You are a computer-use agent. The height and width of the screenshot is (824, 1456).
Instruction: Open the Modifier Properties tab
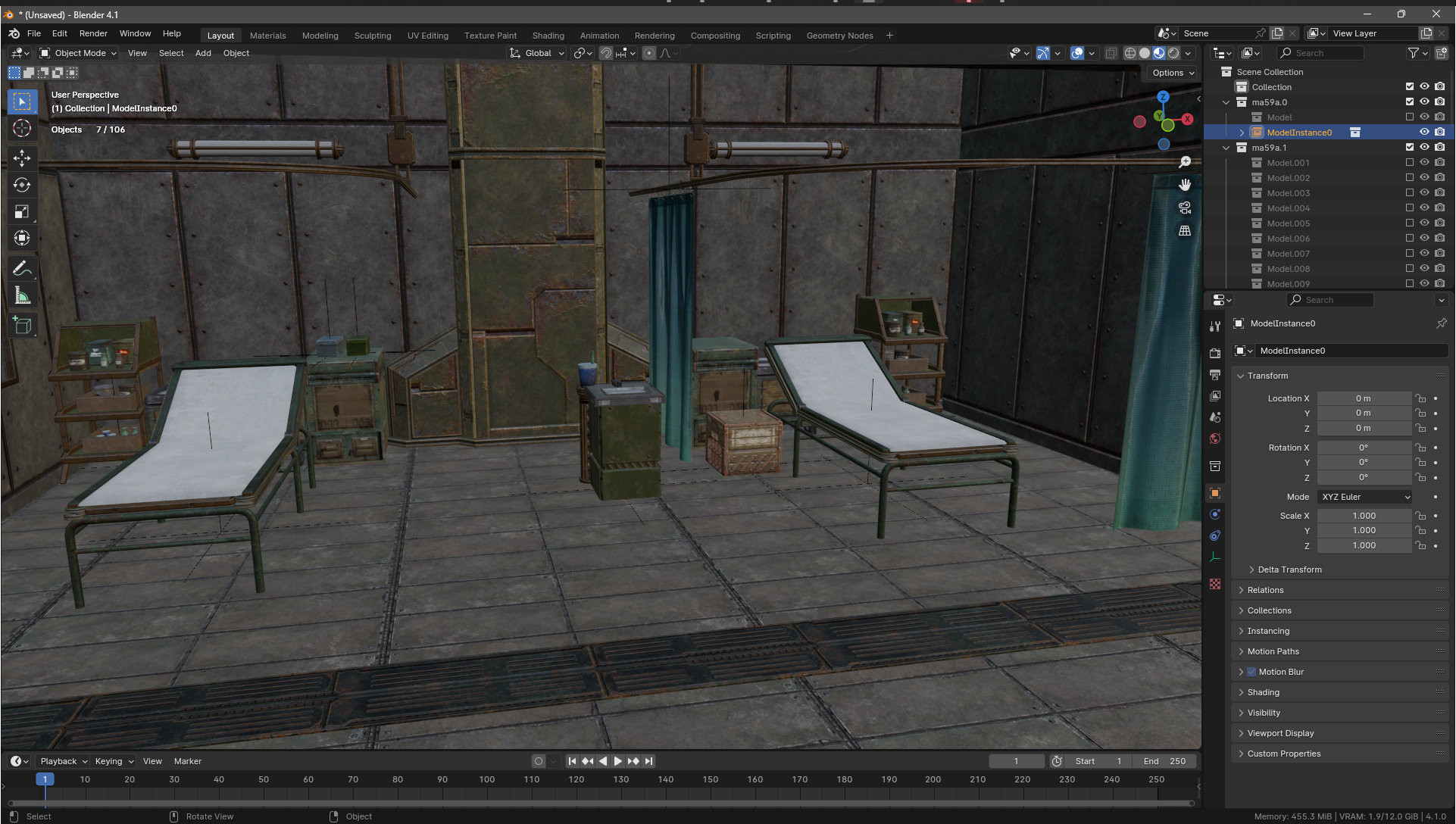pos(1215,513)
